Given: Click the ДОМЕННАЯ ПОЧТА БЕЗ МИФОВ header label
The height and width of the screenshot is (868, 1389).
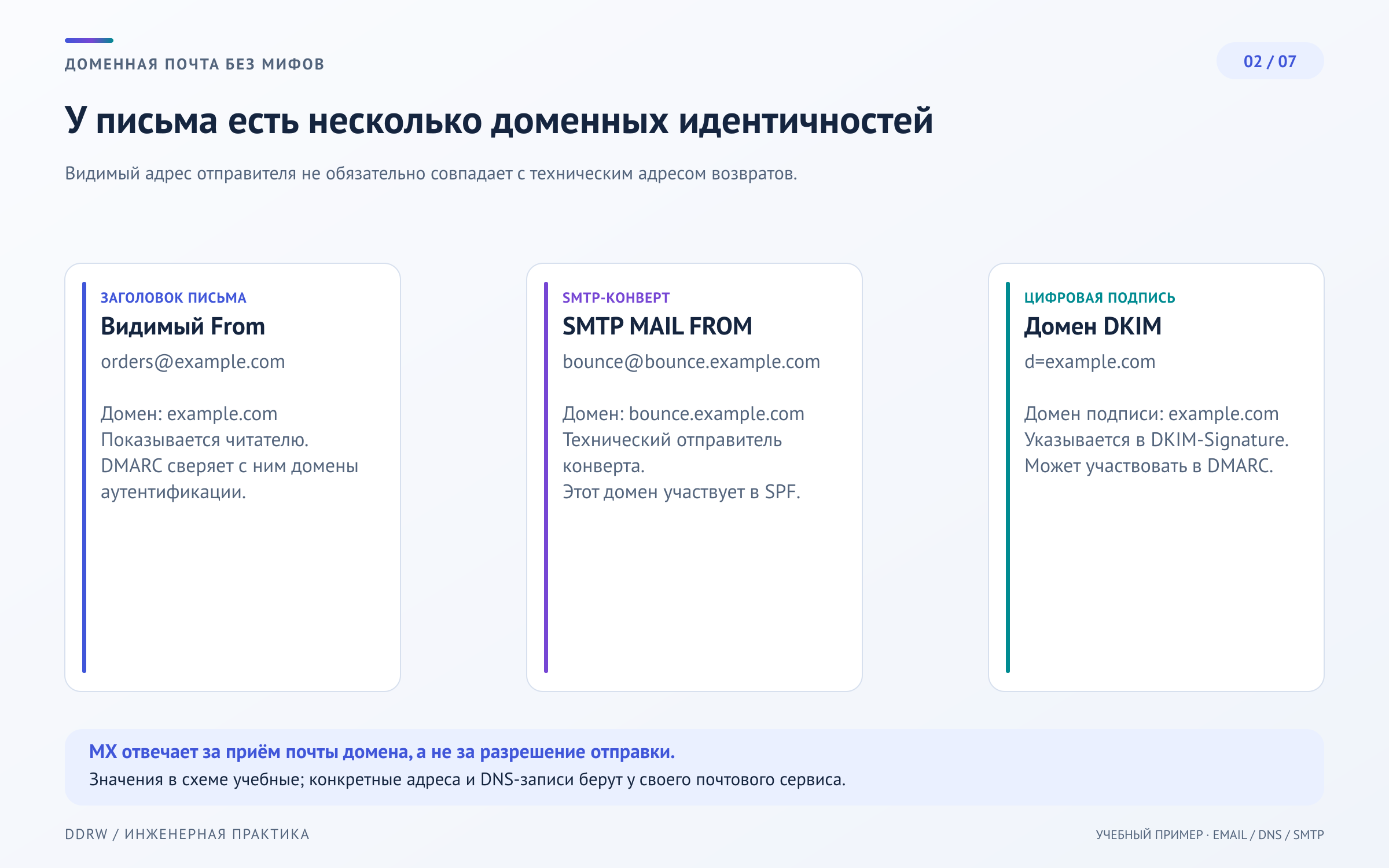Looking at the screenshot, I should (194, 64).
